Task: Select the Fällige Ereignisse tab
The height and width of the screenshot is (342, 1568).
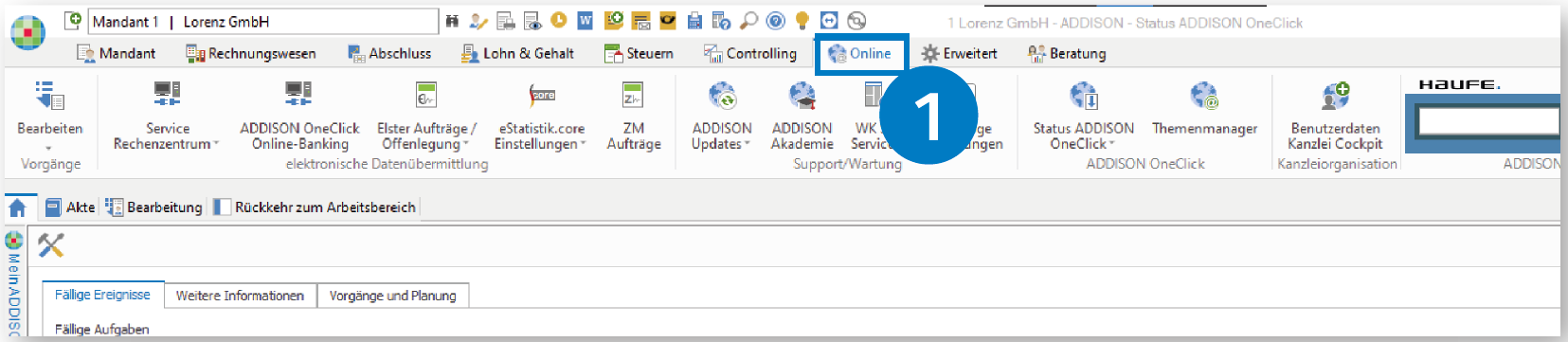Action: (102, 295)
